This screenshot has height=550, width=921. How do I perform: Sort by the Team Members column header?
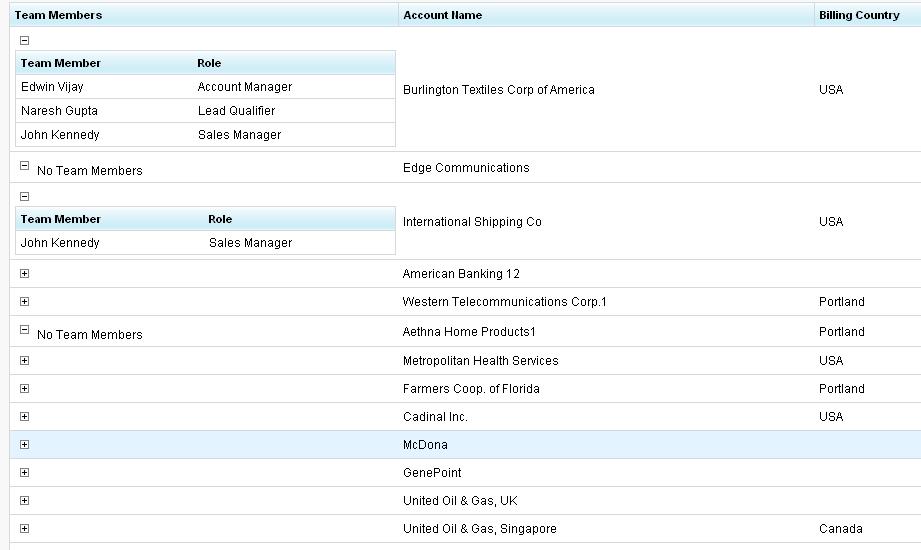pyautogui.click(x=58, y=15)
